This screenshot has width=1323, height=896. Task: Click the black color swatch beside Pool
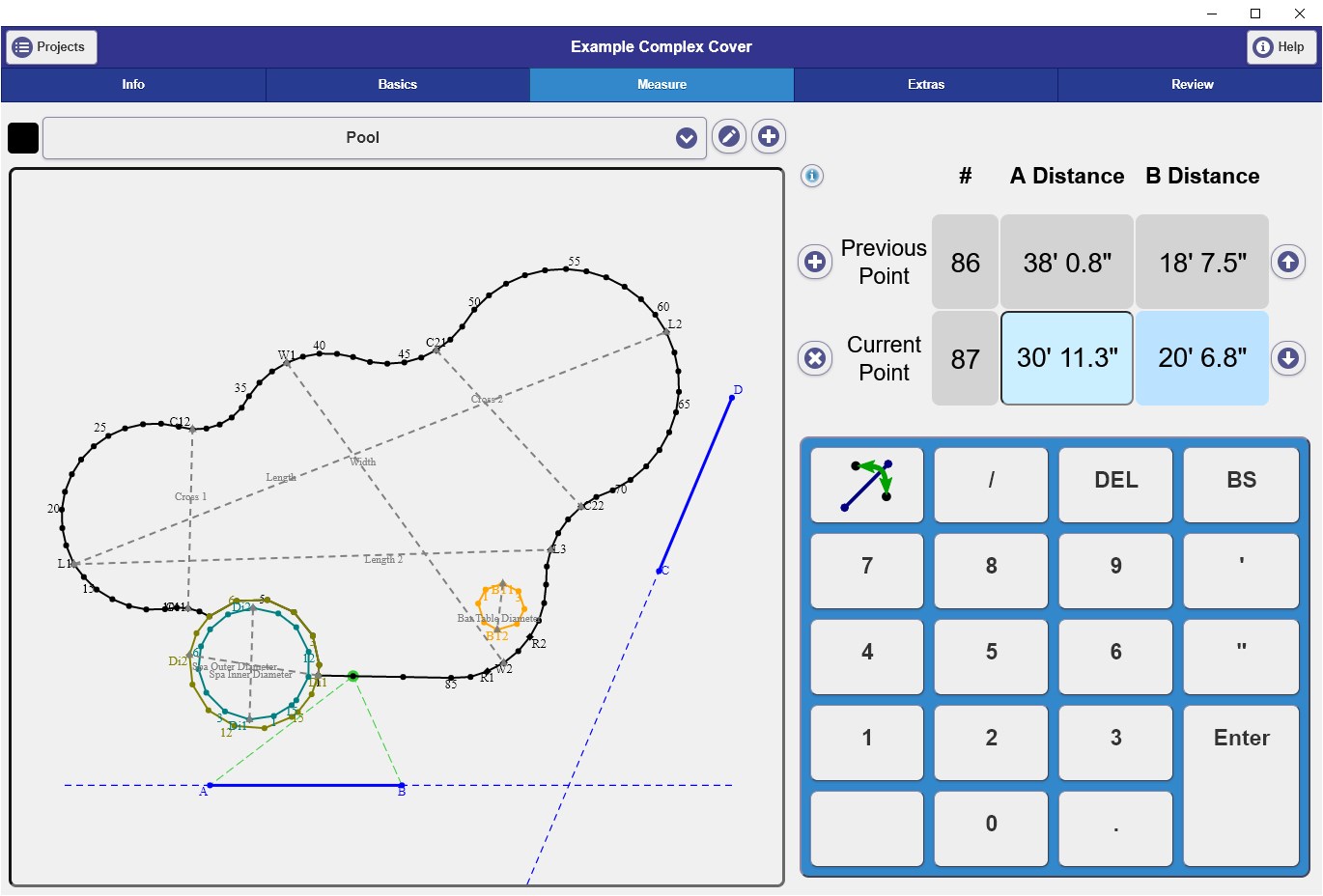pyautogui.click(x=23, y=138)
